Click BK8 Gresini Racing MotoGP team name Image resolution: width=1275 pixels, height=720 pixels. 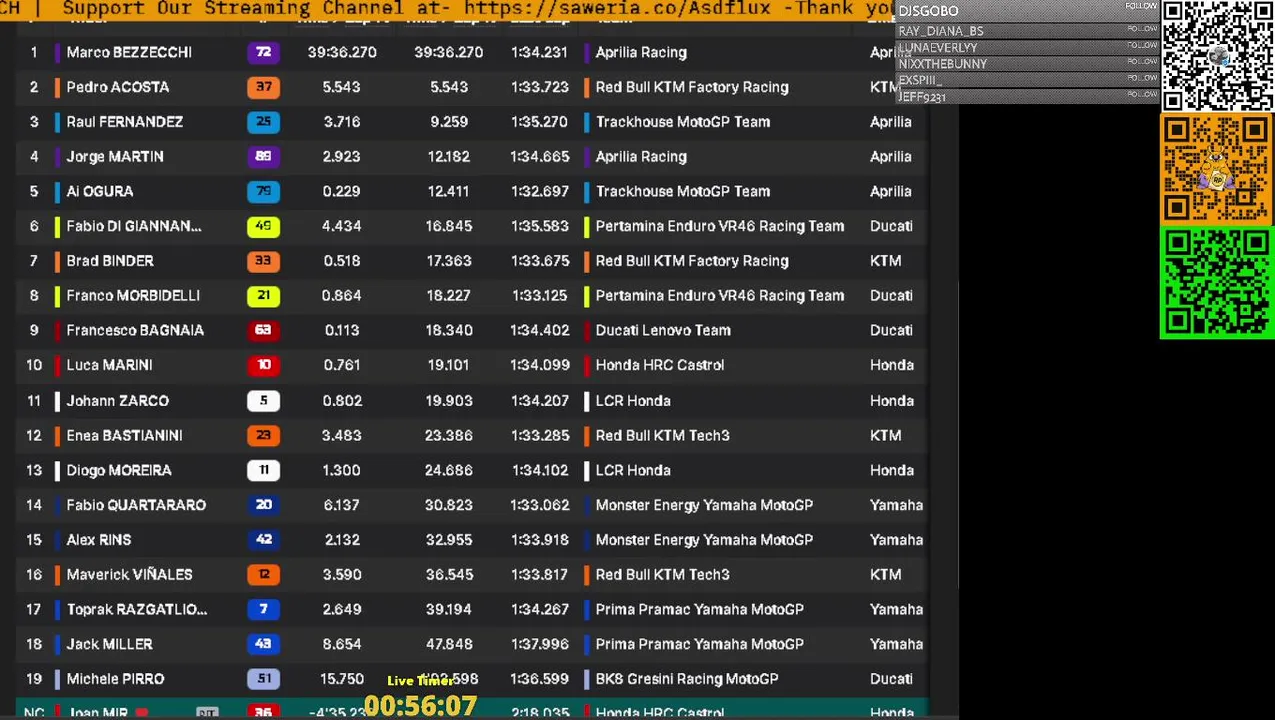[687, 679]
